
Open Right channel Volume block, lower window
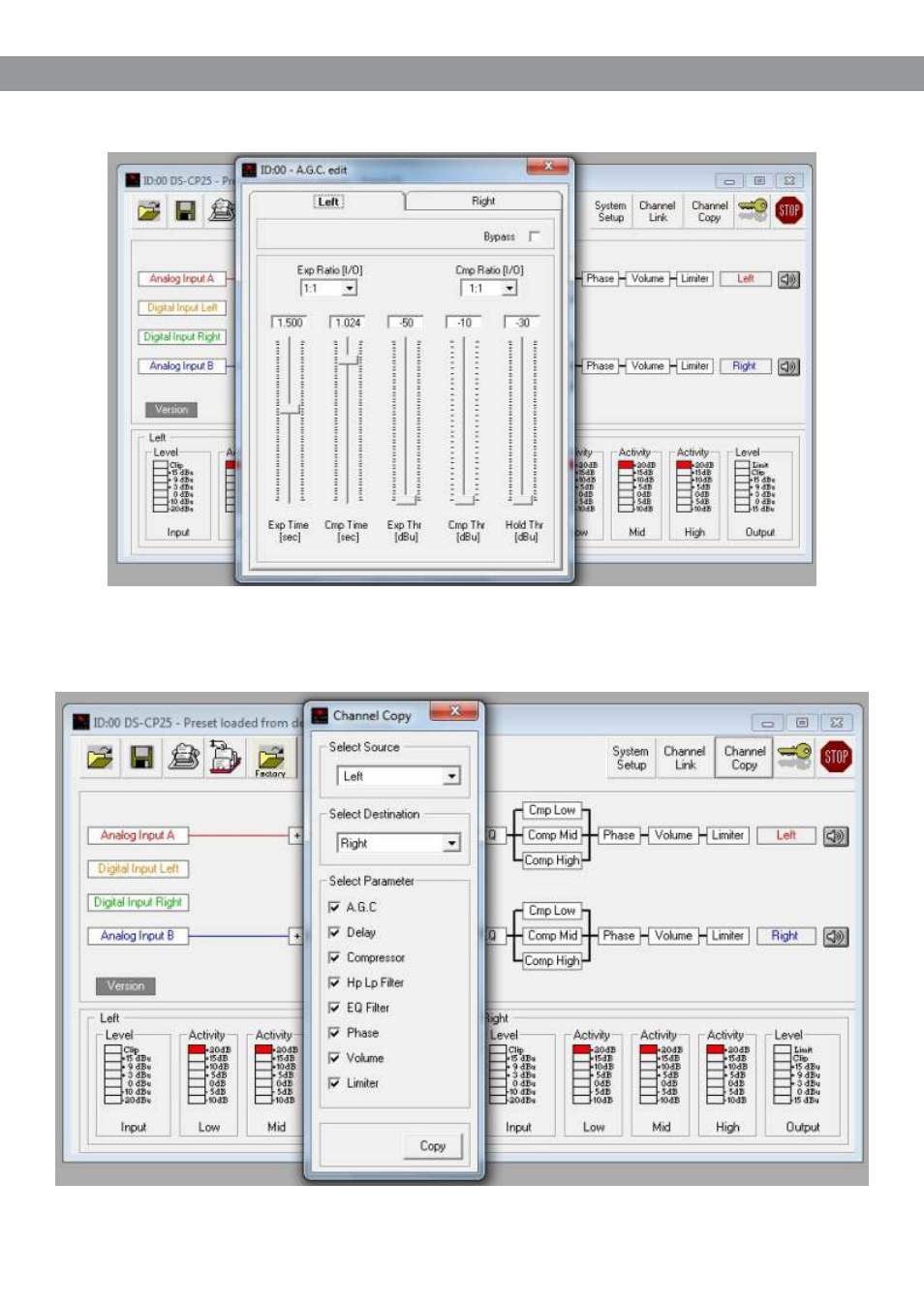click(673, 936)
